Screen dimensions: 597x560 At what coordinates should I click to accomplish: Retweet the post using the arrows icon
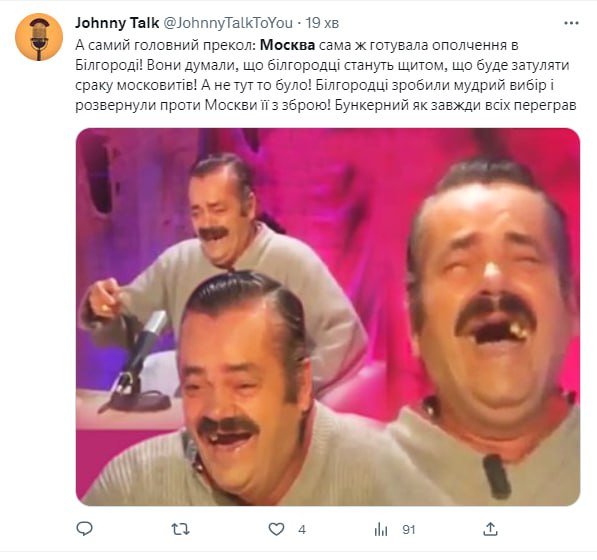180,529
